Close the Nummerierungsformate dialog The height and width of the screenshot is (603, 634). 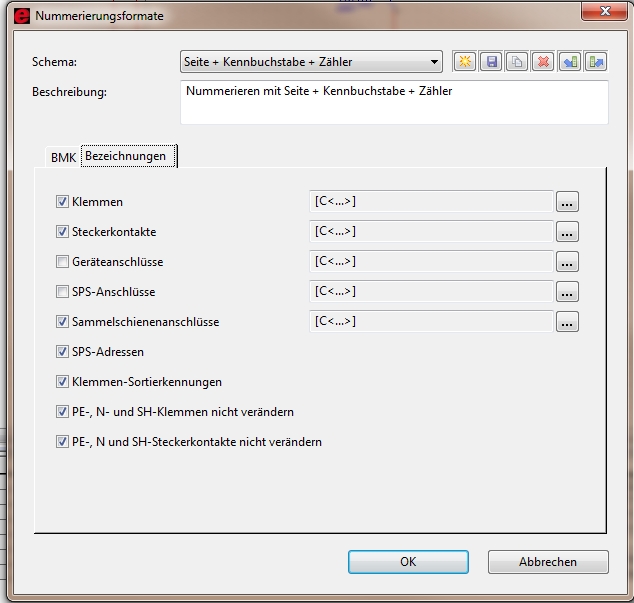(604, 11)
